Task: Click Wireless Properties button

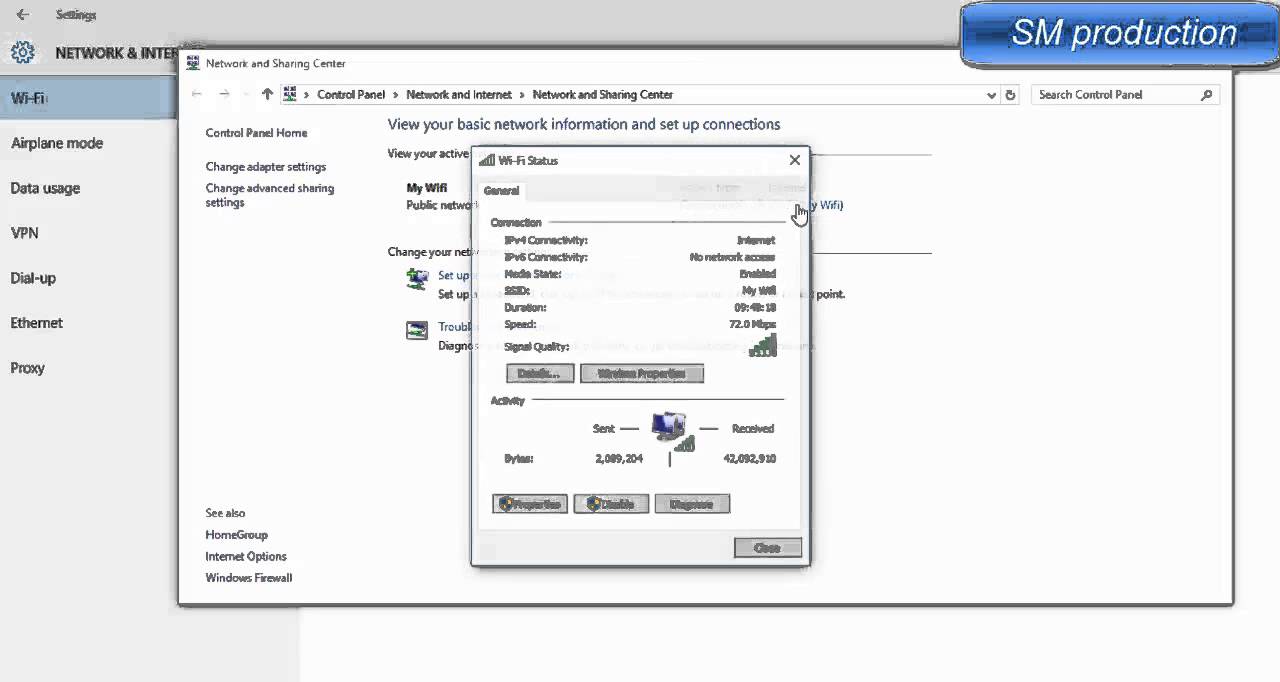Action: click(642, 374)
